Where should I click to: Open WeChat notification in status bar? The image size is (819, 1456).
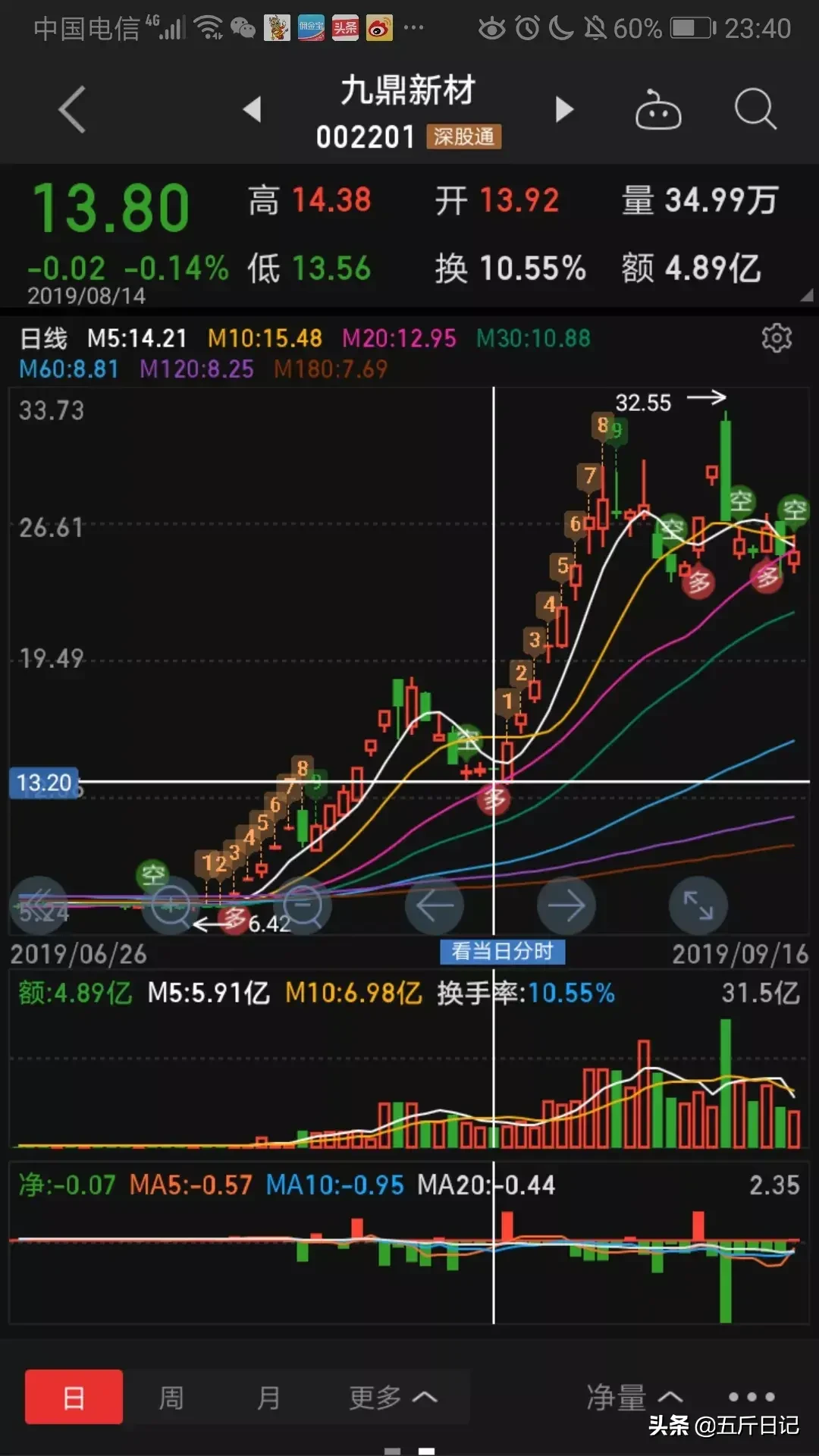243,29
